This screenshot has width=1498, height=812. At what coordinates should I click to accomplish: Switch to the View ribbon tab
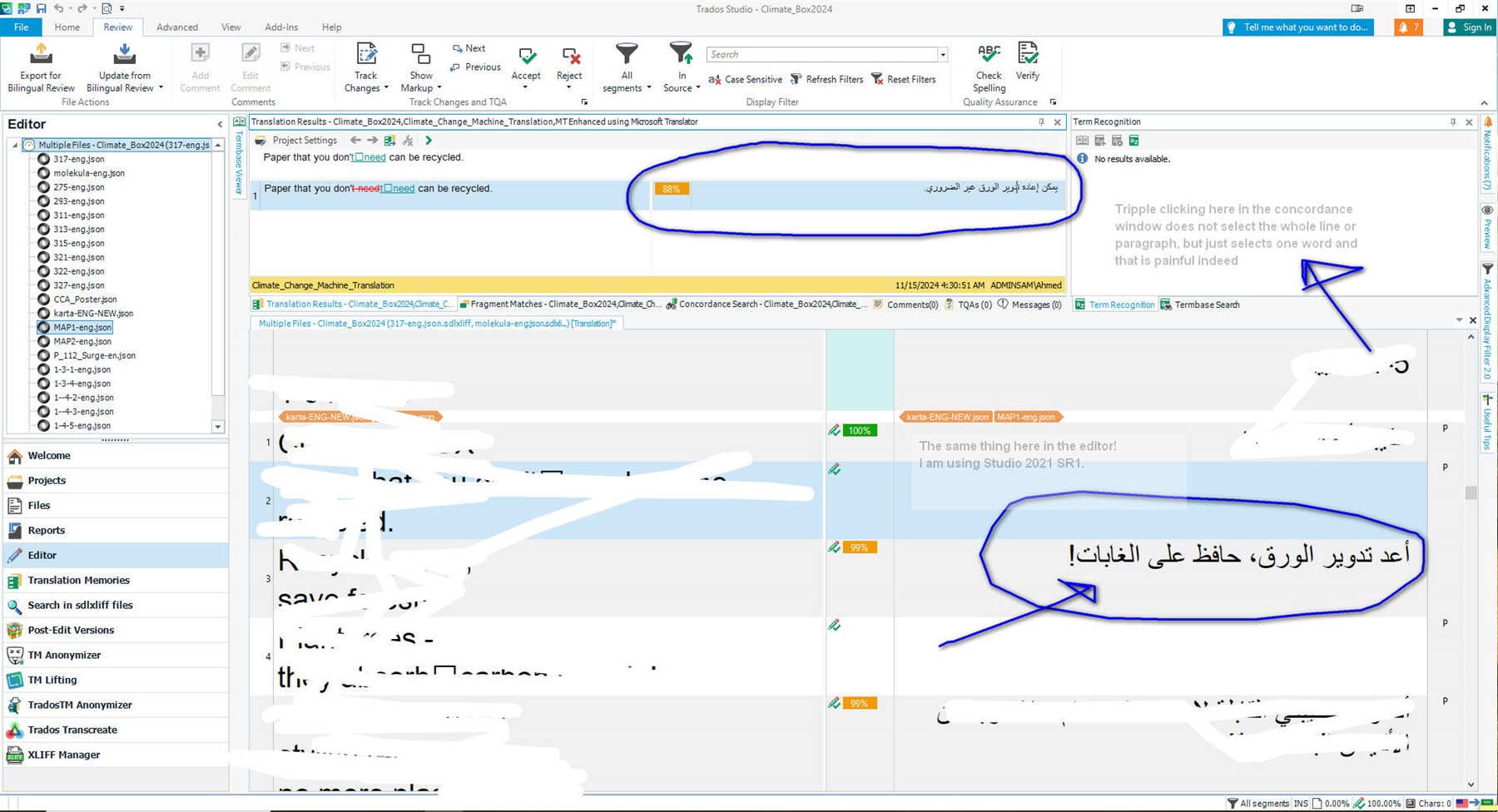click(231, 27)
